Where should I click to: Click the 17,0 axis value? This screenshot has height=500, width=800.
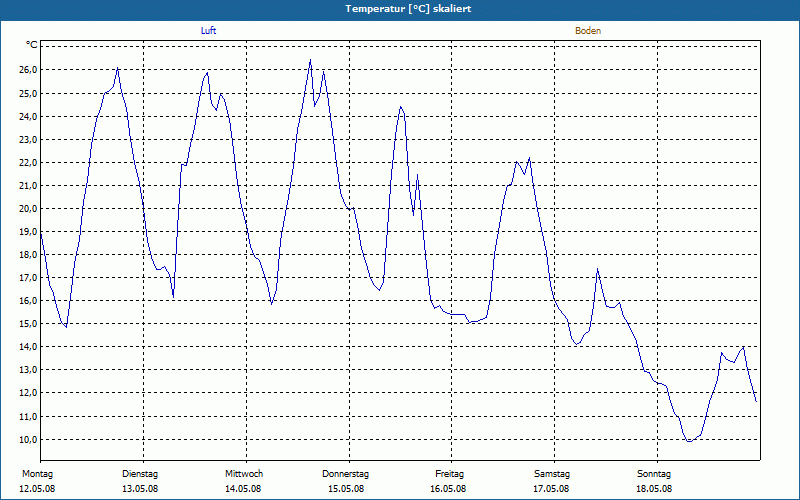[28, 278]
